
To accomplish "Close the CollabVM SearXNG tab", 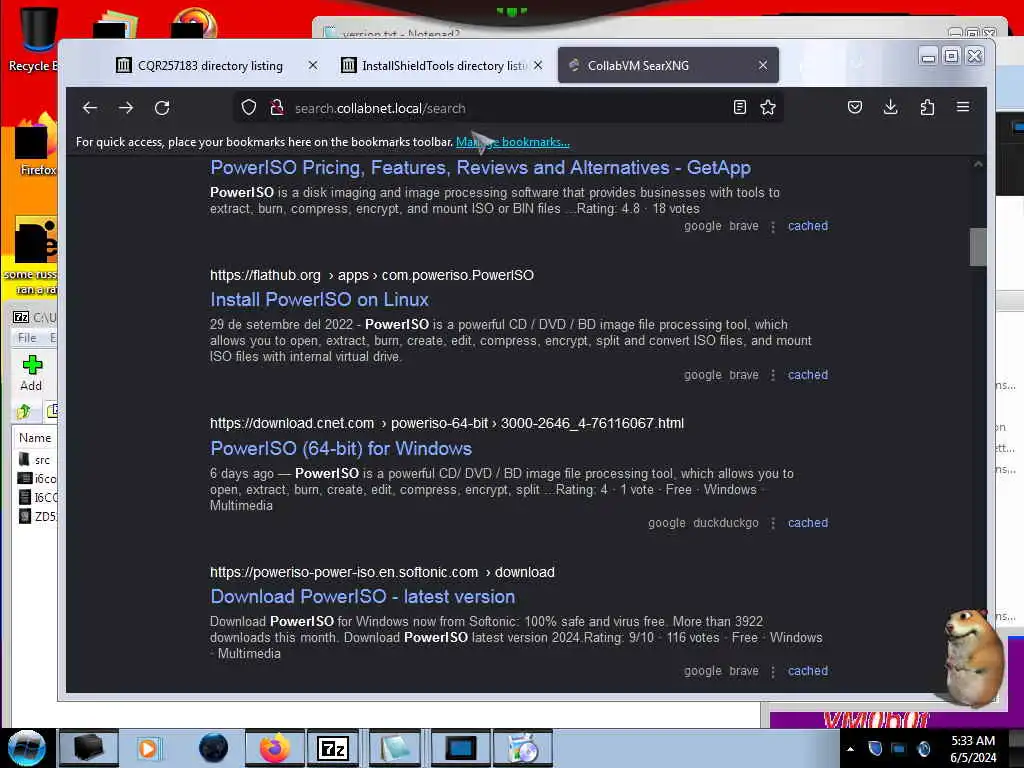I will pos(763,65).
